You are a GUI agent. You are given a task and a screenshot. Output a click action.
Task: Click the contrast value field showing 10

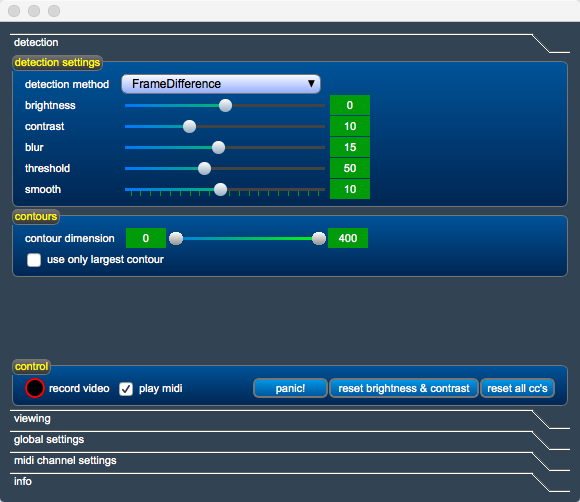coord(350,126)
